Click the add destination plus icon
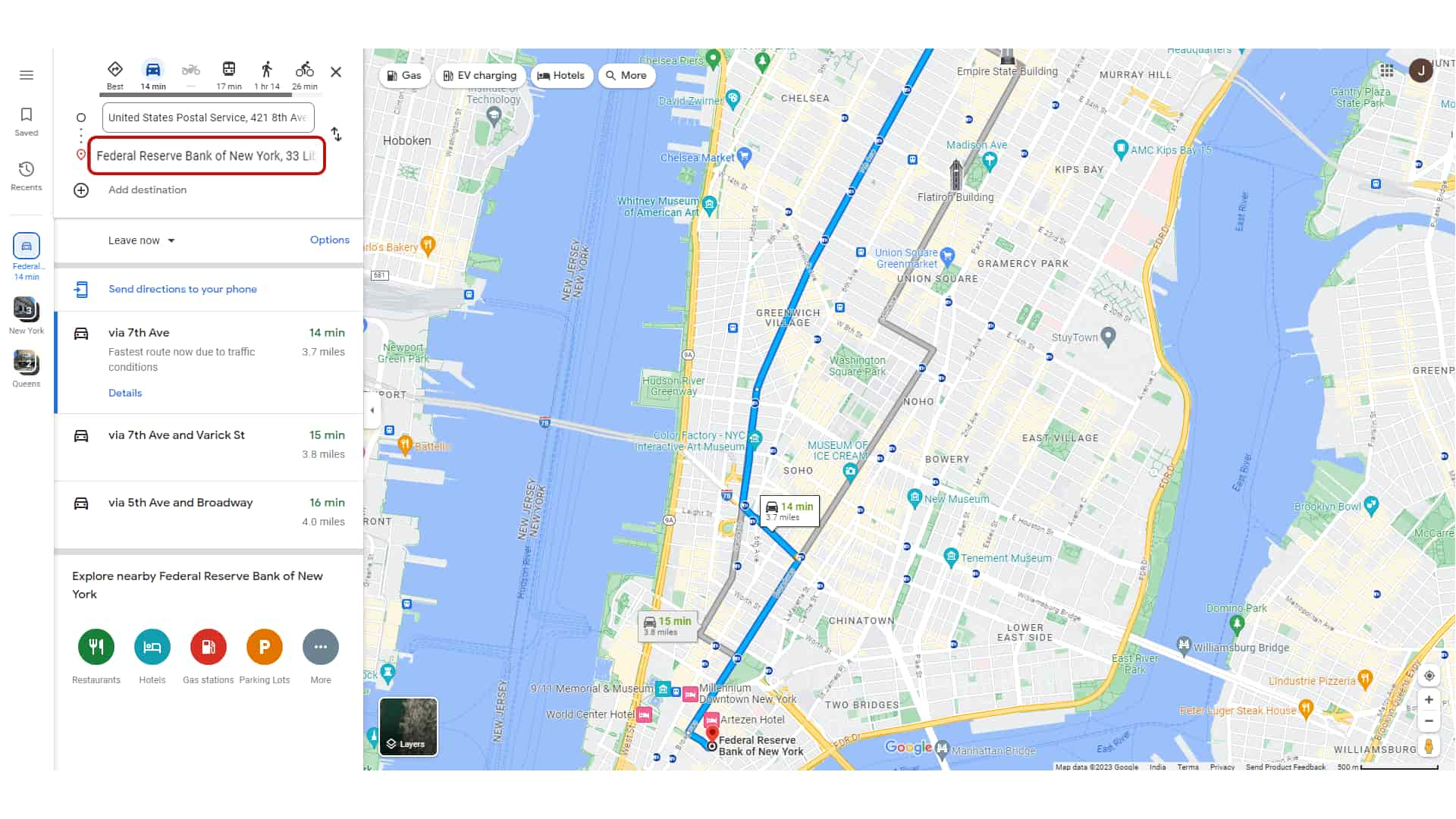The width and height of the screenshot is (1456, 819). pos(80,190)
